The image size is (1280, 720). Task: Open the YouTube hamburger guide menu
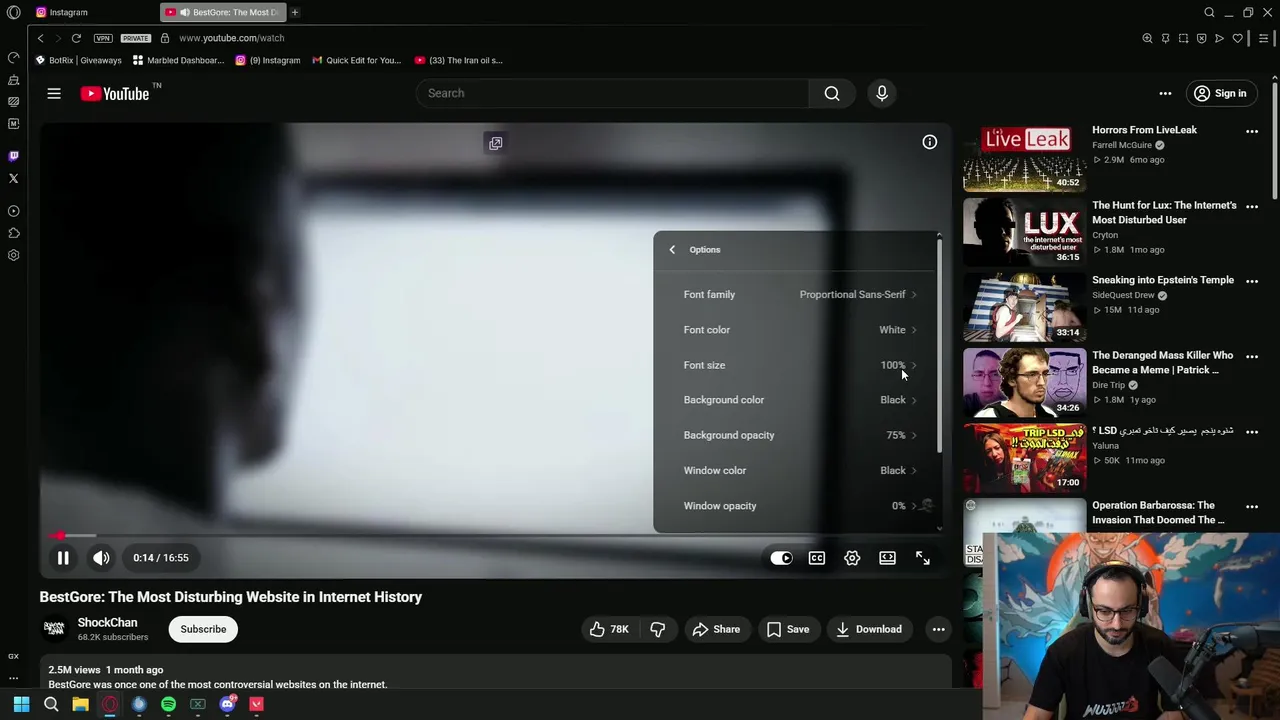pyautogui.click(x=54, y=93)
